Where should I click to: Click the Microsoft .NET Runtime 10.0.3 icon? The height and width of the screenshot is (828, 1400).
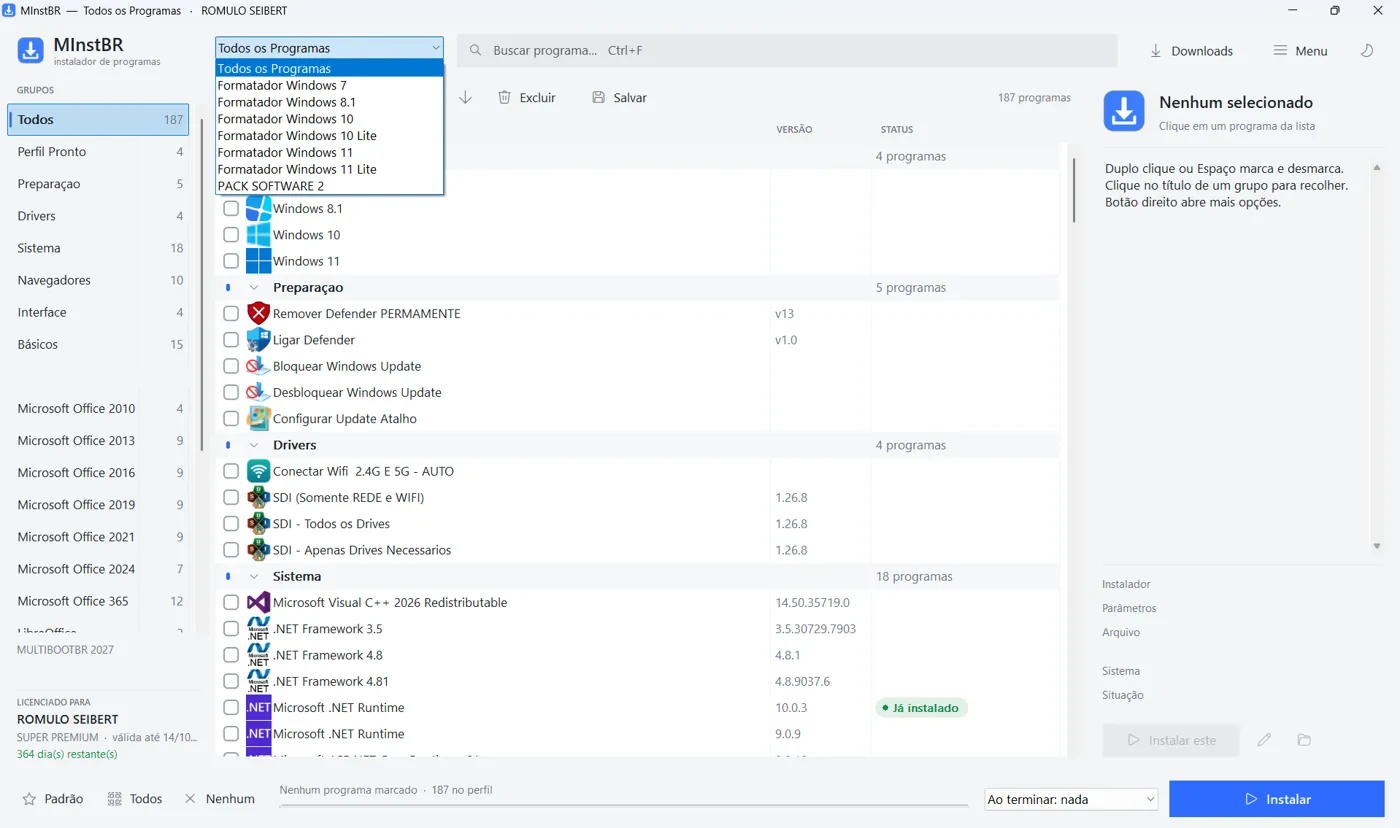point(258,707)
